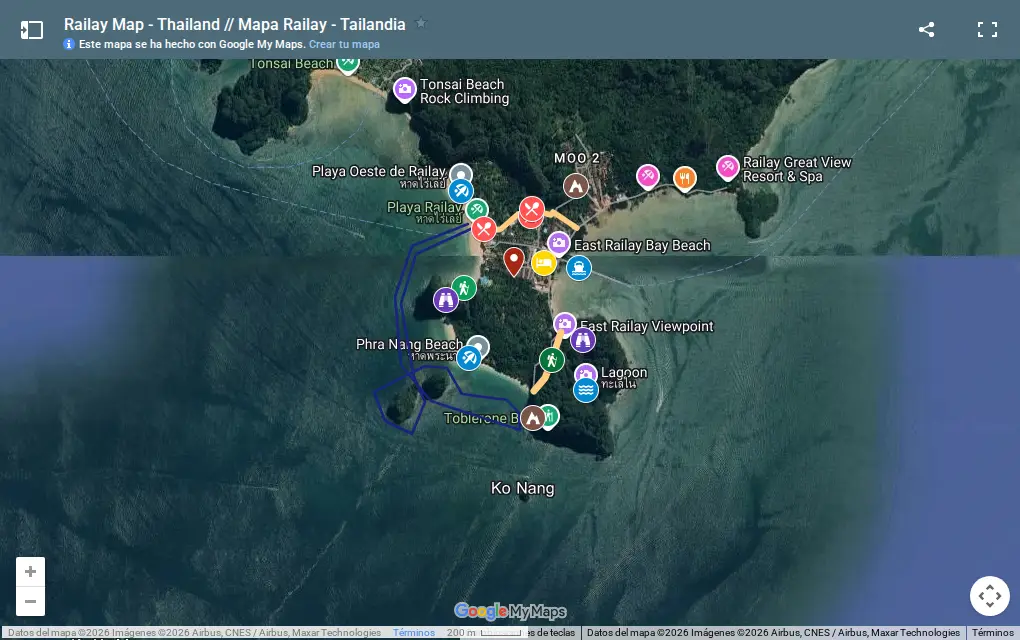Click blue beach umbrella marker at Playa Oeste de Railay

coord(461,191)
